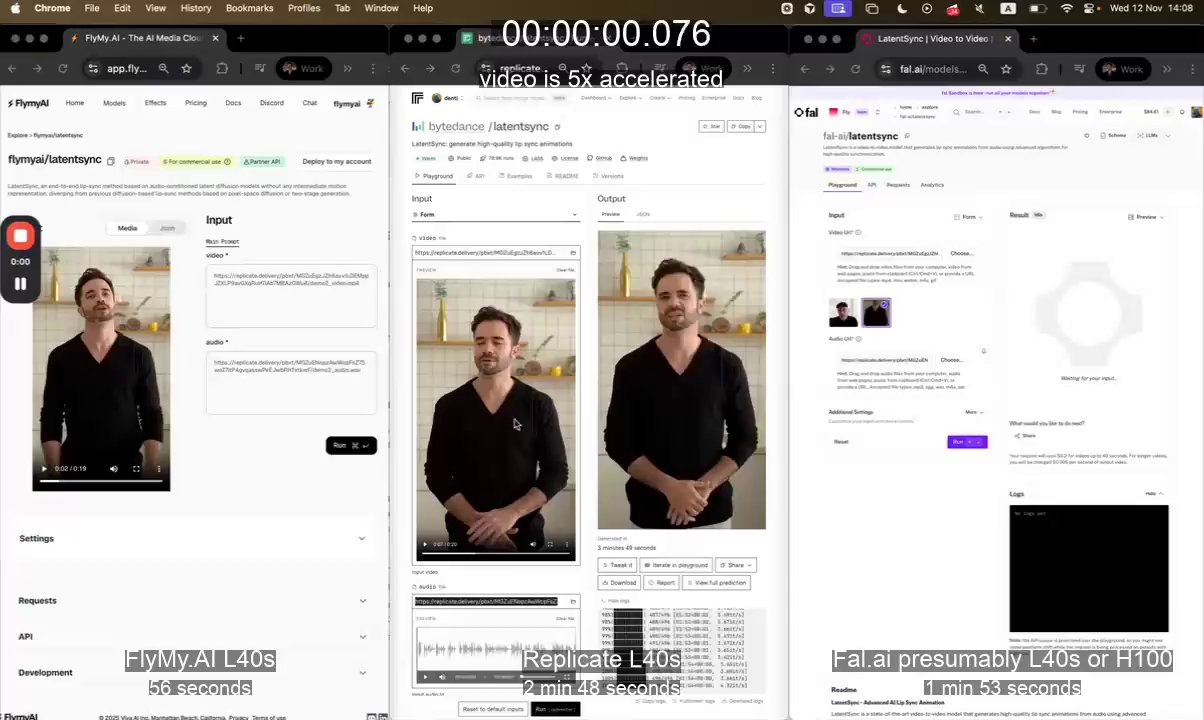Open the Form dropdown in fal Input
The image size is (1204, 720).
969,217
